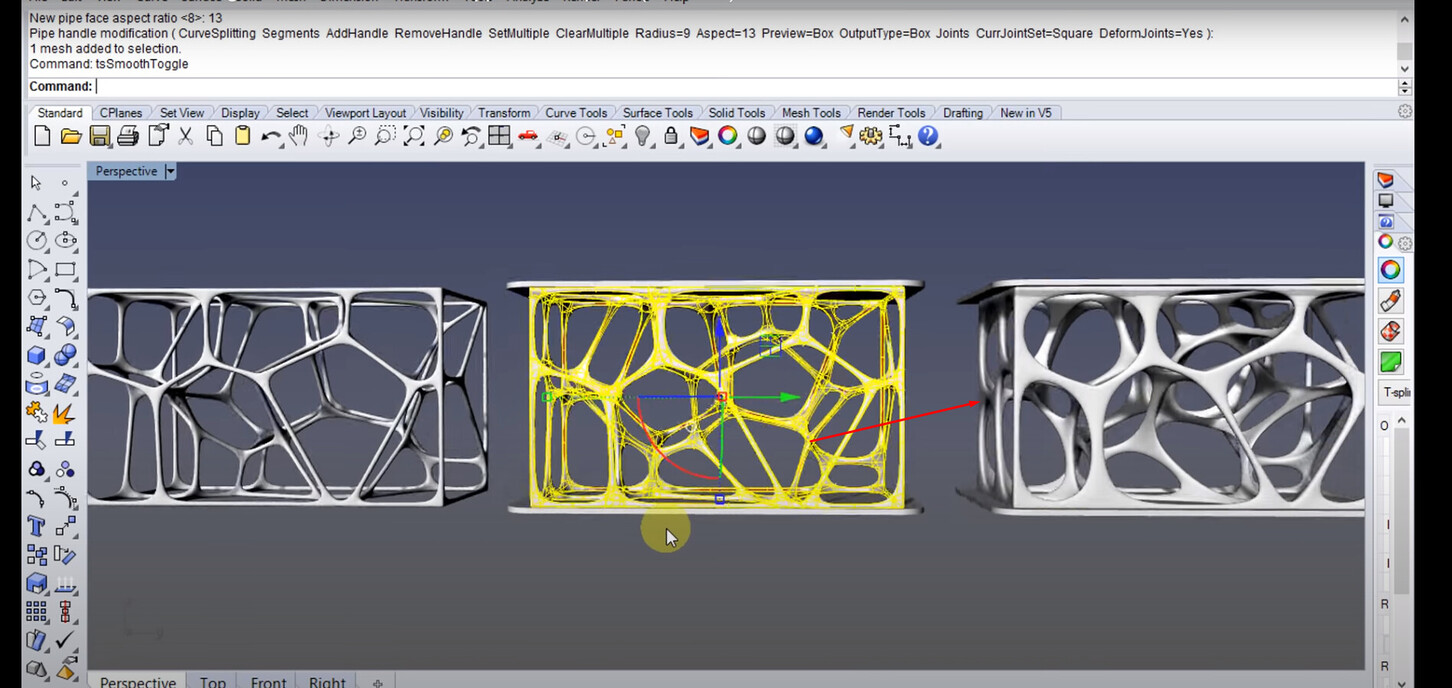1452x688 pixels.
Task: Click the color wheel panel icon
Action: (x=1390, y=270)
